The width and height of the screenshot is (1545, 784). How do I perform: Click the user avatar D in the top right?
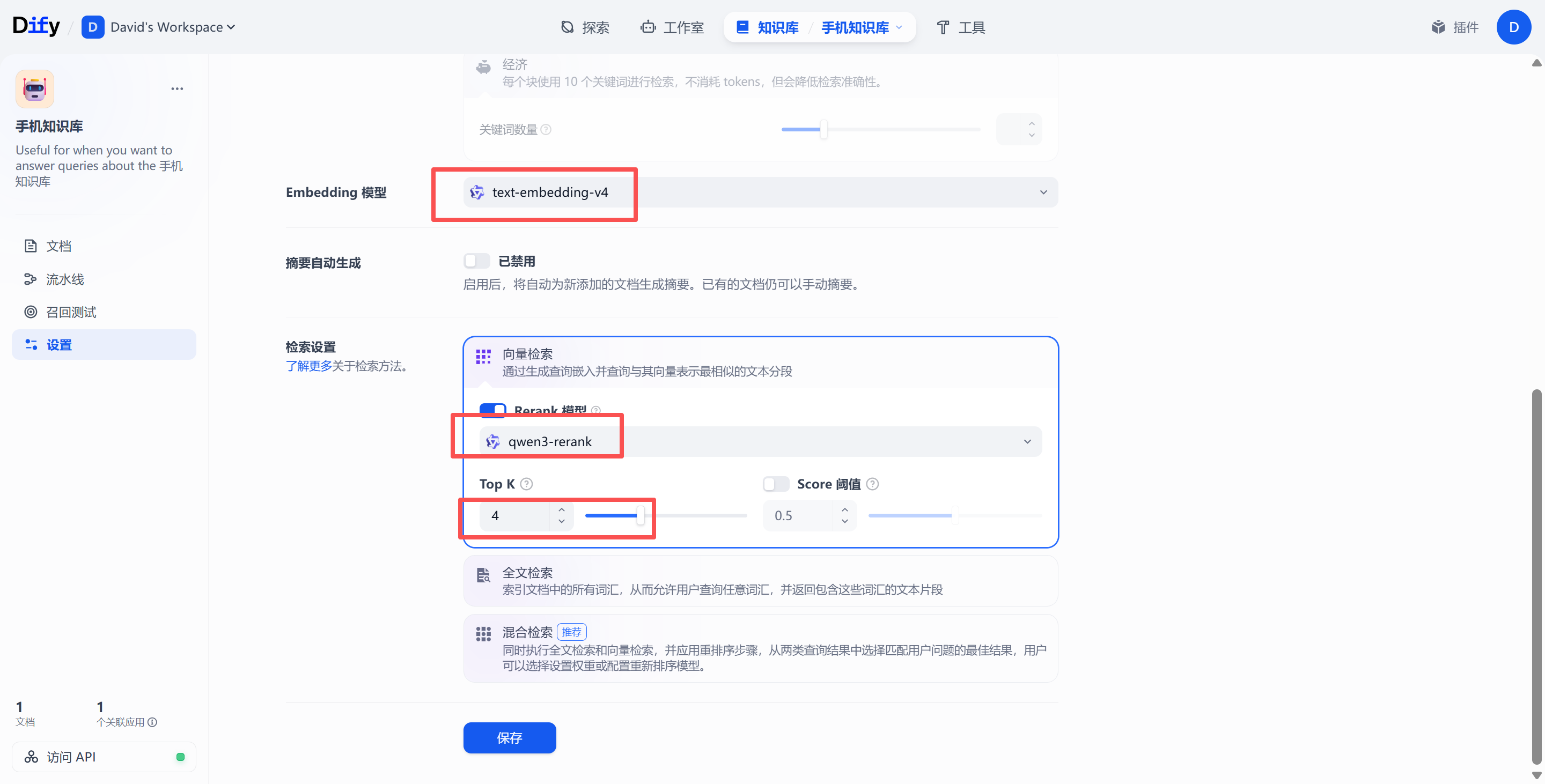click(x=1513, y=27)
